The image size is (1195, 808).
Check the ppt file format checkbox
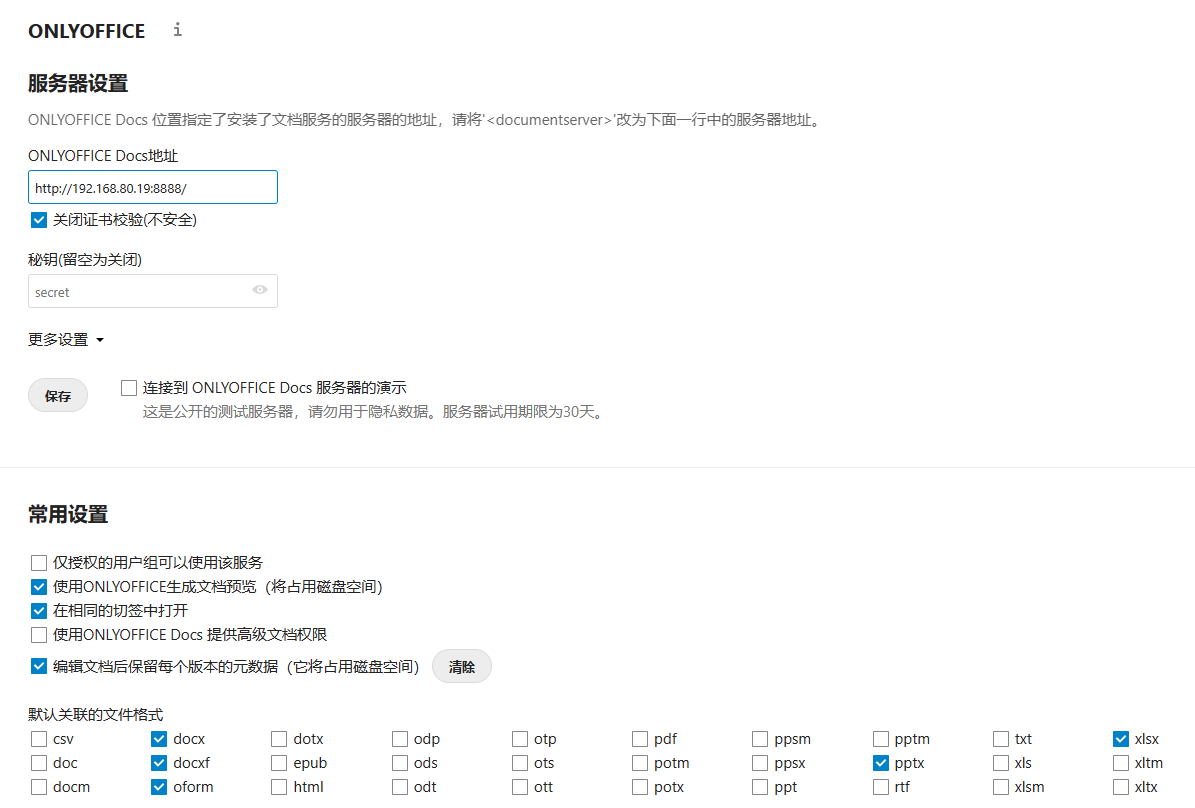click(760, 787)
